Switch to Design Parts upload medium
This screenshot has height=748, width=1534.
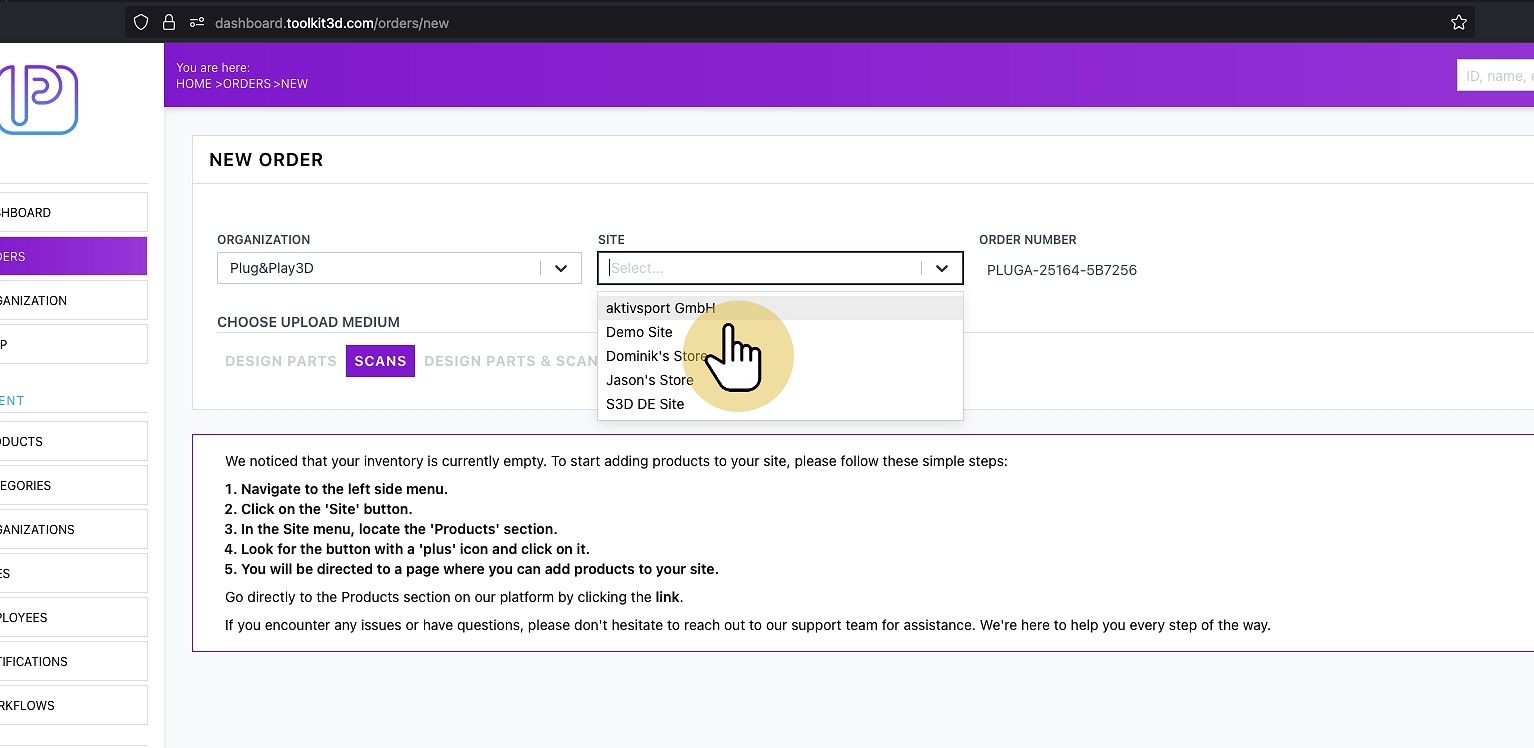pos(281,361)
